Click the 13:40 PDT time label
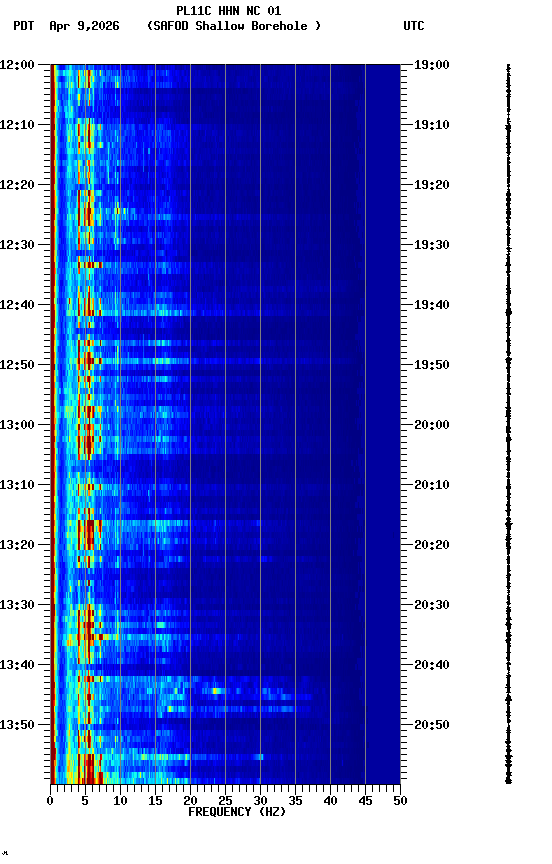This screenshot has height=864, width=552. pos(17,666)
